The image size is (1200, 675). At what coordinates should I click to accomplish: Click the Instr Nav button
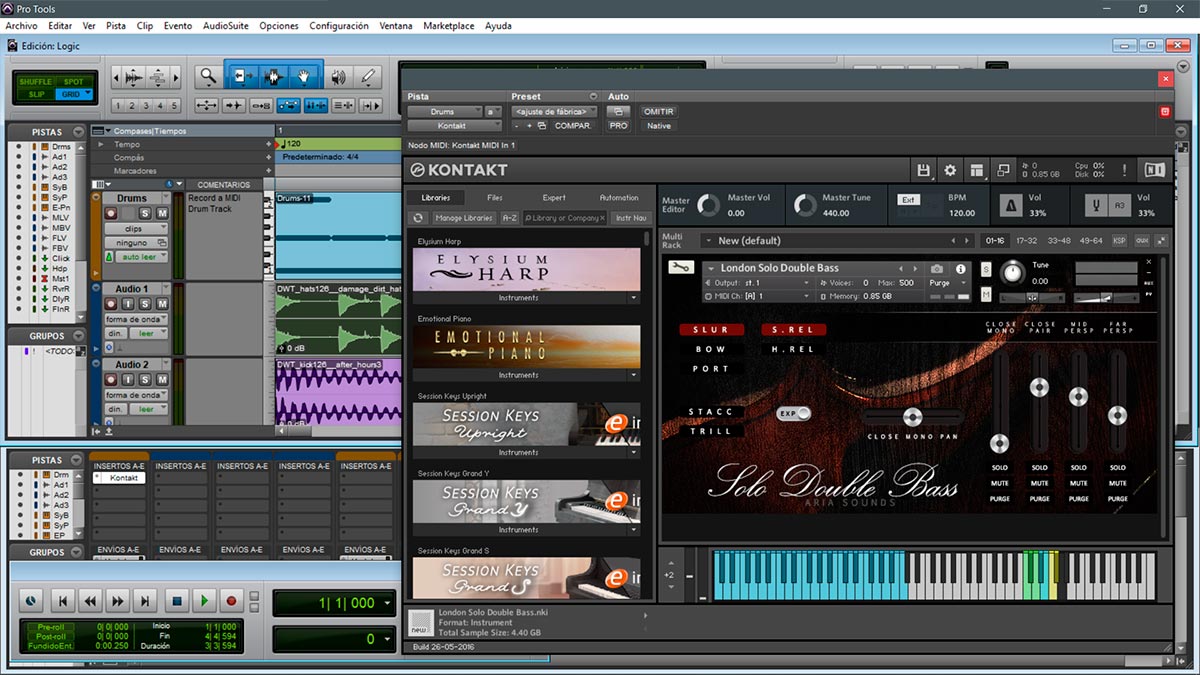[630, 218]
